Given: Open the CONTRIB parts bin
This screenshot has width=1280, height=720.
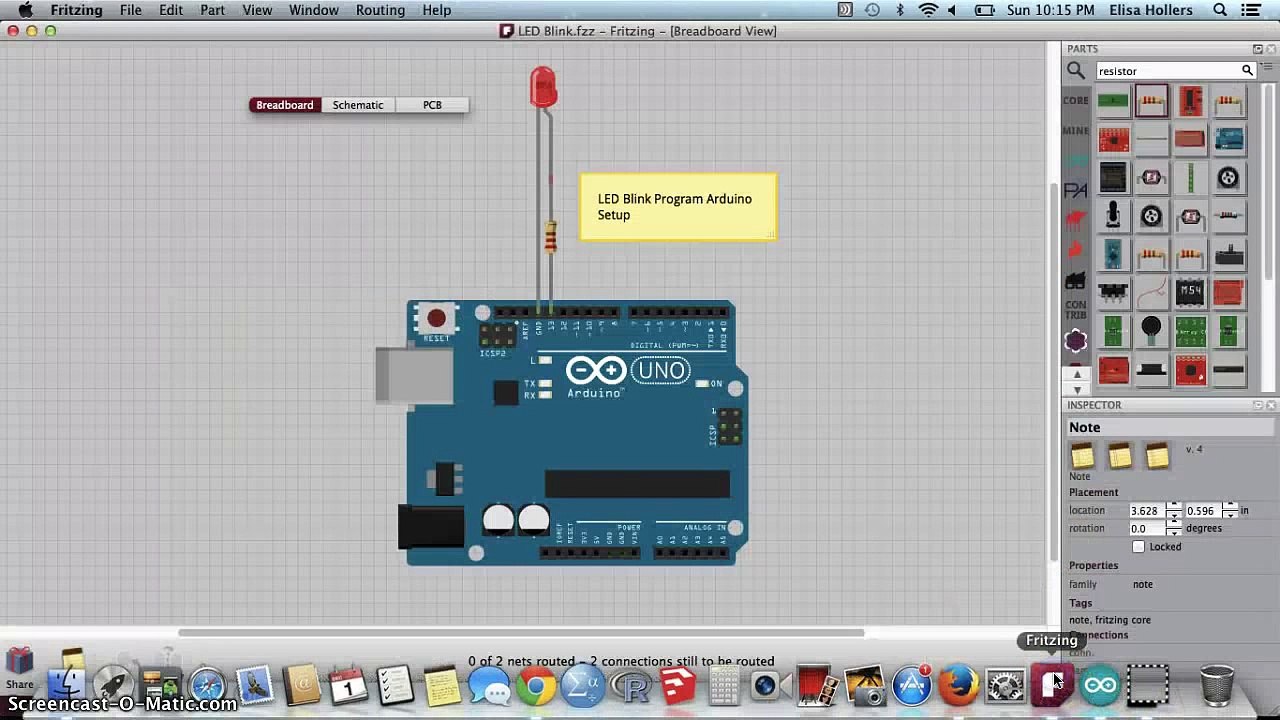Looking at the screenshot, I should (x=1076, y=309).
